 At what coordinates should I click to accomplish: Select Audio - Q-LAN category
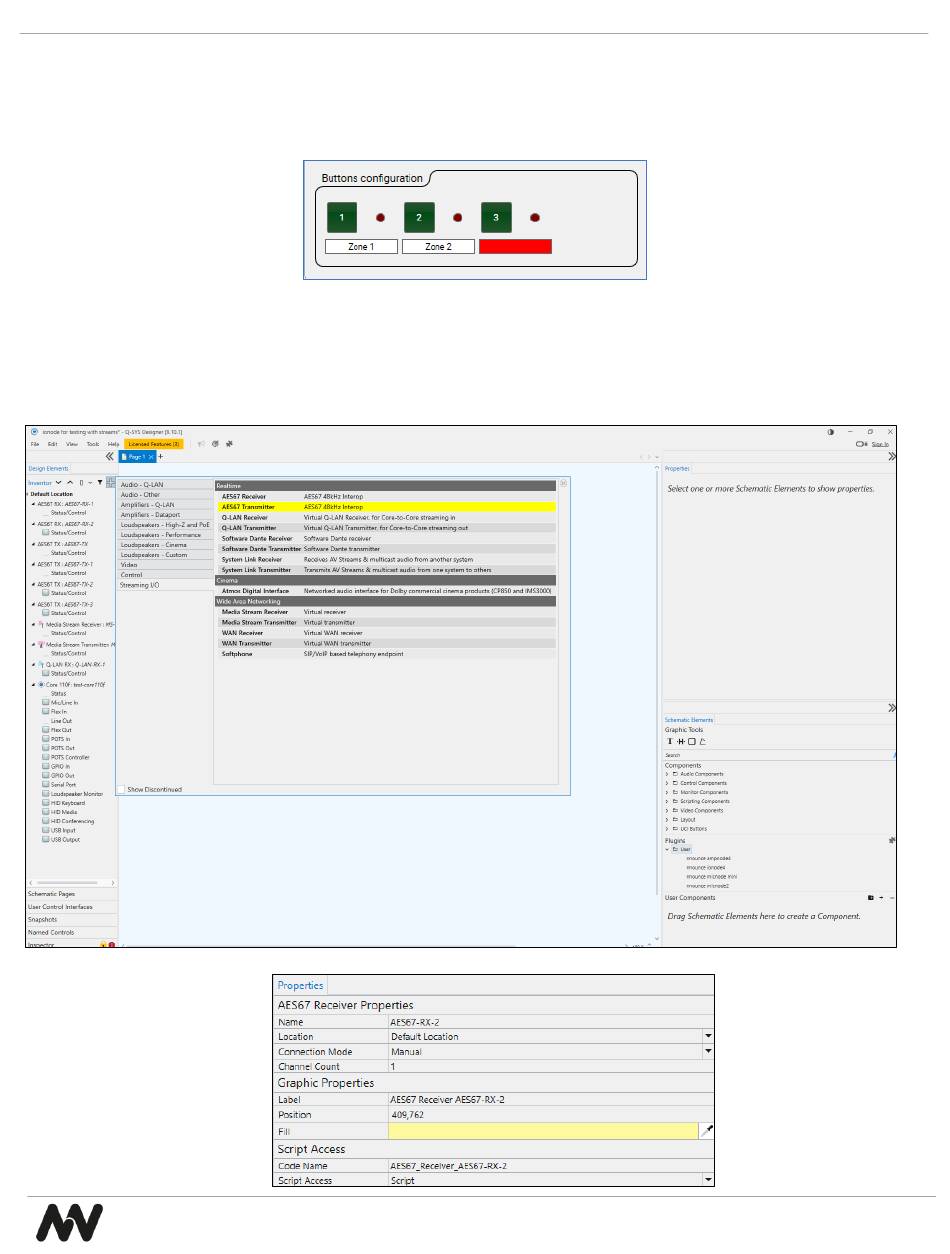click(x=165, y=485)
